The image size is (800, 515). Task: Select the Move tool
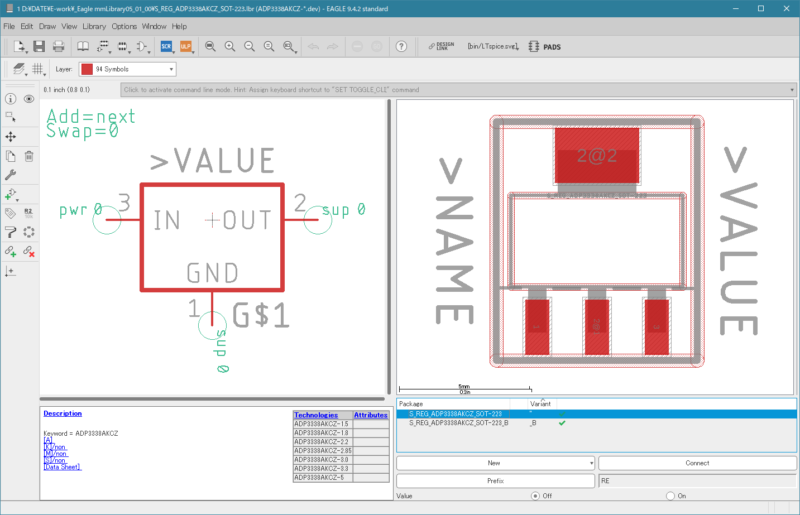click(x=11, y=137)
